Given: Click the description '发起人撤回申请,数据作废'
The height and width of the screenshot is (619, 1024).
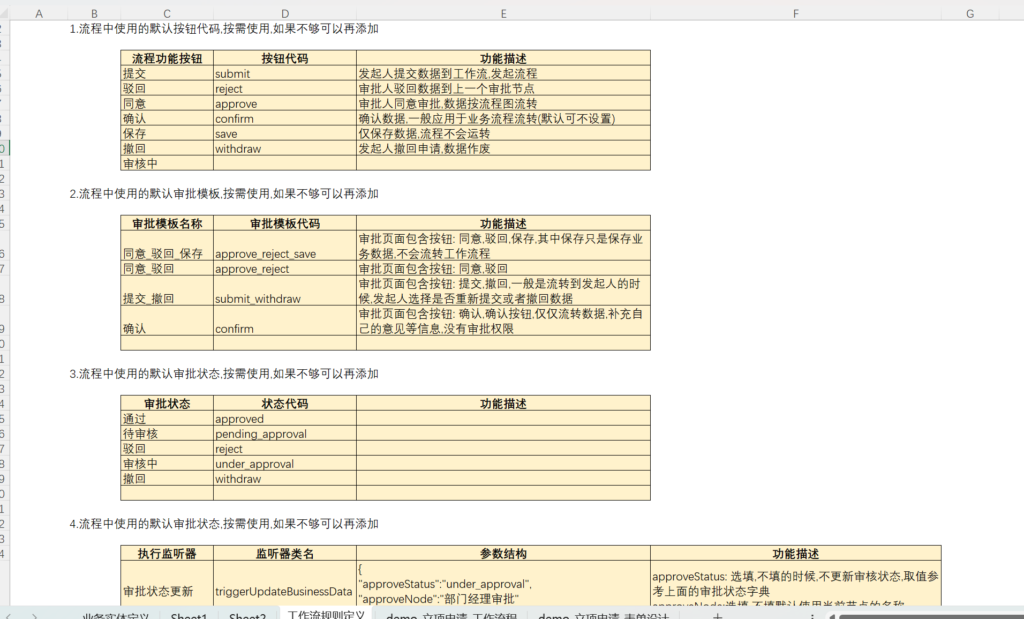Looking at the screenshot, I should tap(504, 148).
